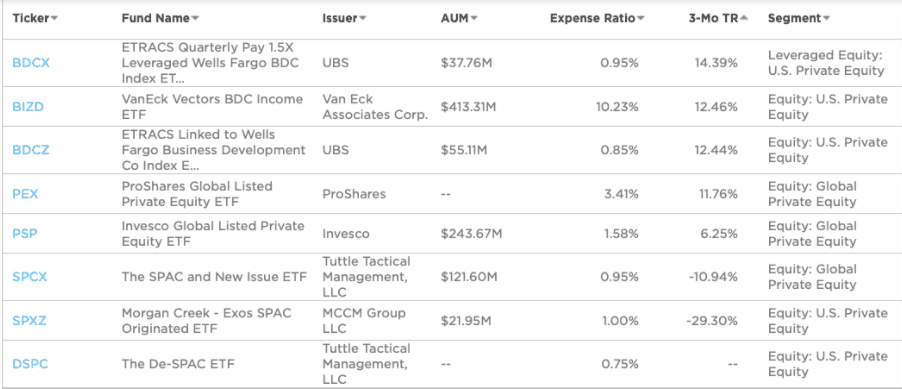Open BDCX ticker link
902x389 pixels.
coord(31,63)
